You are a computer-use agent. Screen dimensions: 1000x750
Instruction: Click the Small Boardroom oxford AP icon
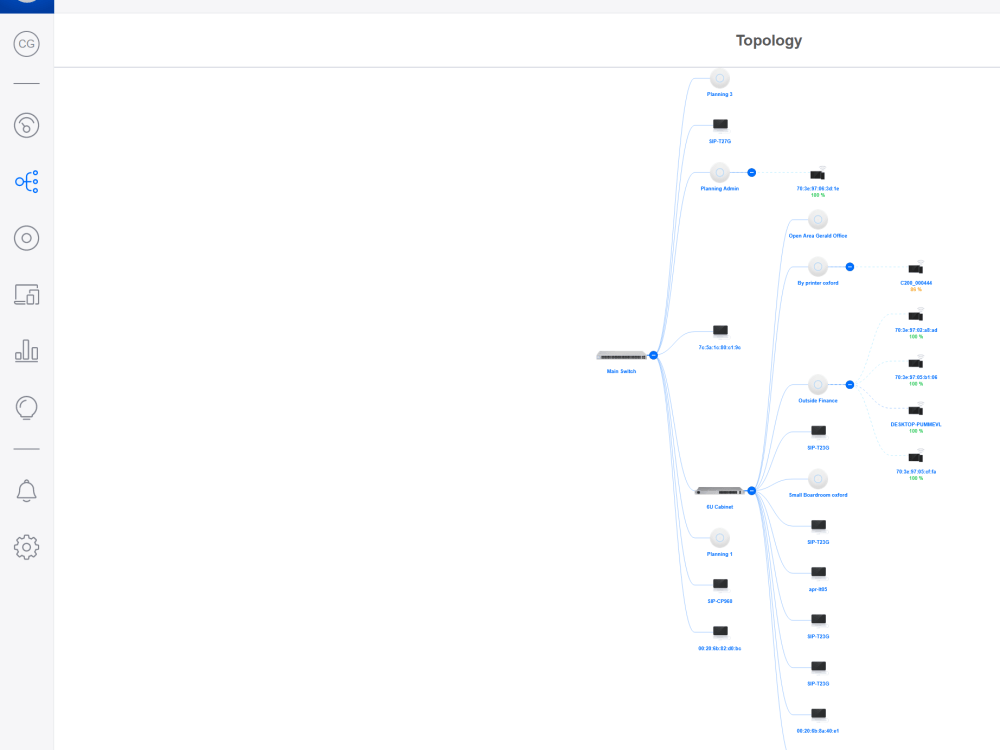818,479
